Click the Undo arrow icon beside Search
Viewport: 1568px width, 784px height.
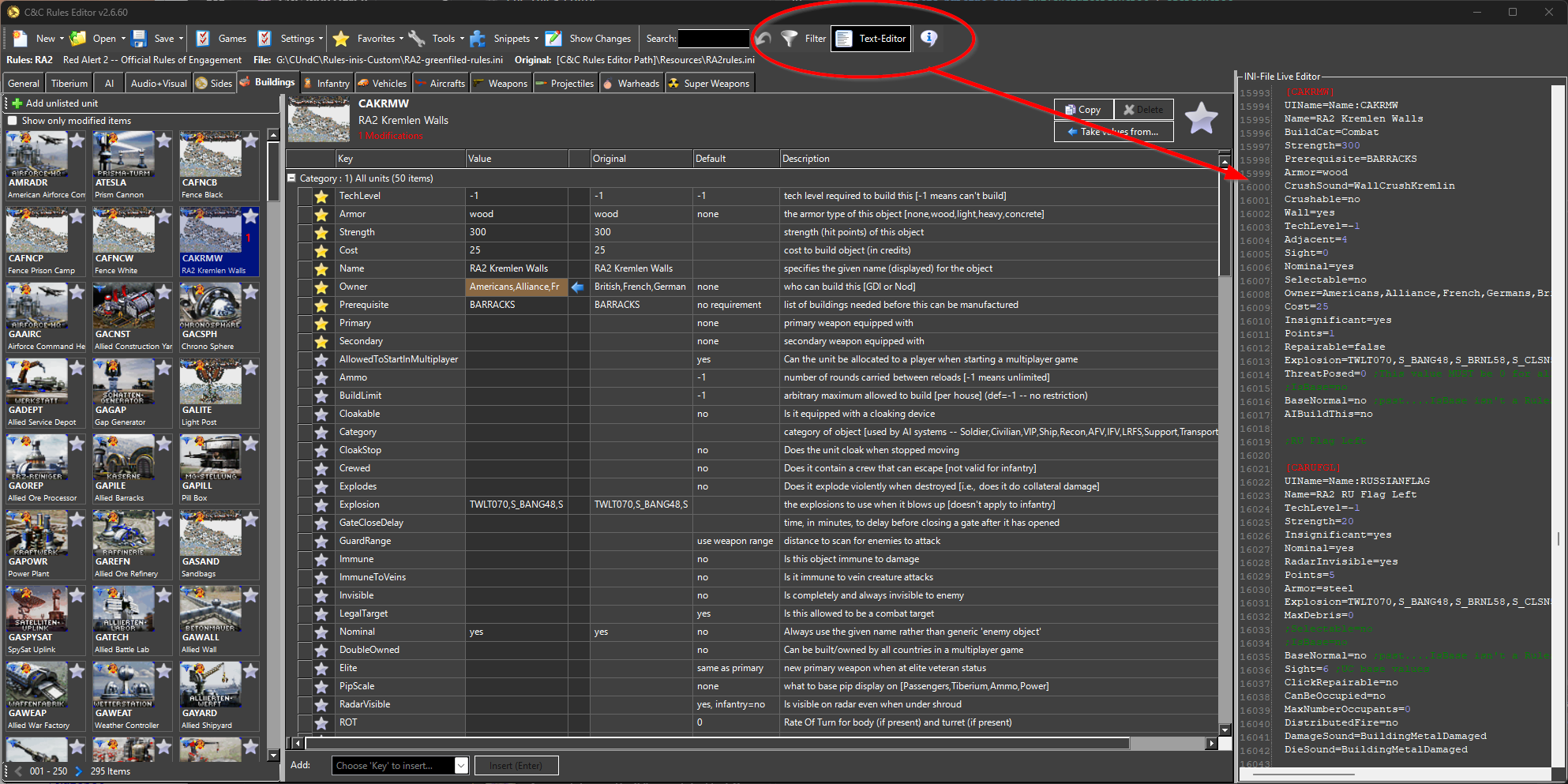tap(763, 39)
